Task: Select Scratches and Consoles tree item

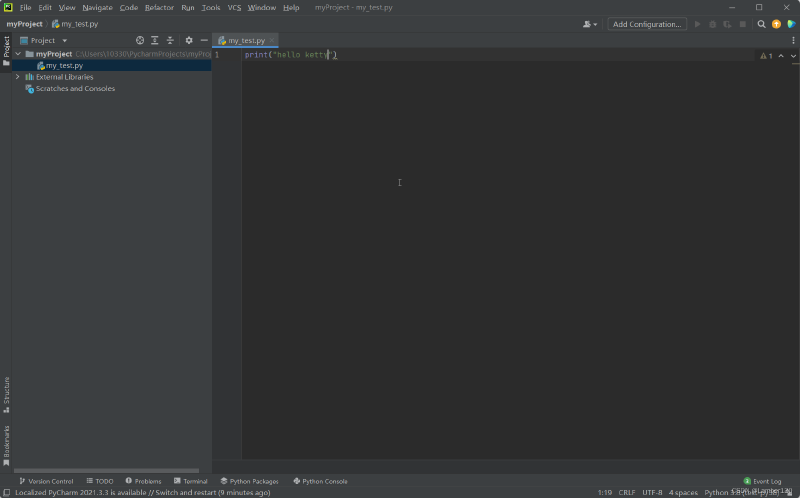Action: (x=75, y=88)
